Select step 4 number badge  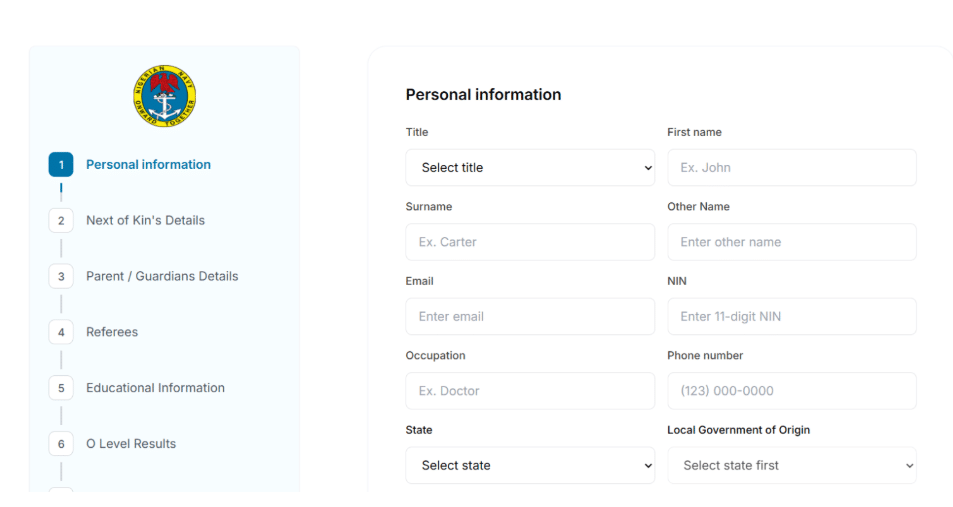coord(61,332)
